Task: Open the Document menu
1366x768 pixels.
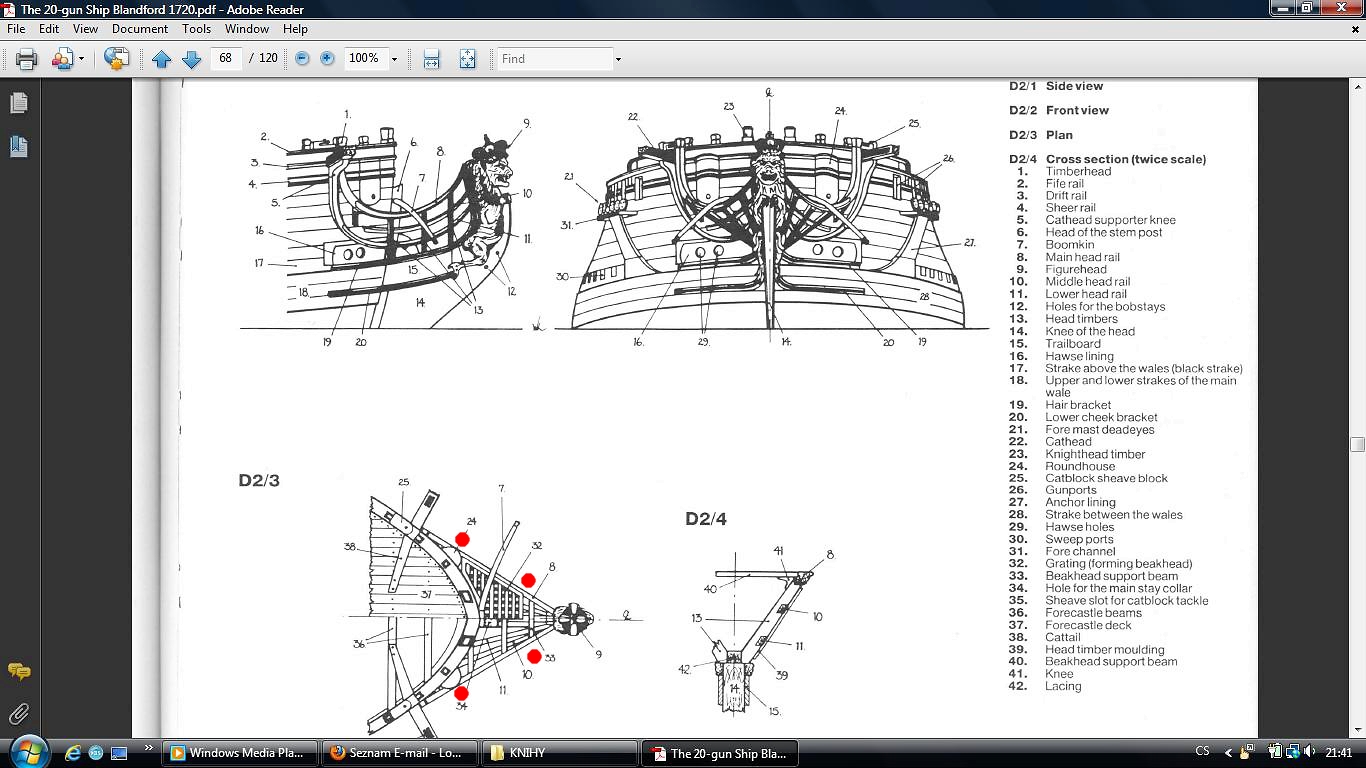Action: [x=139, y=29]
